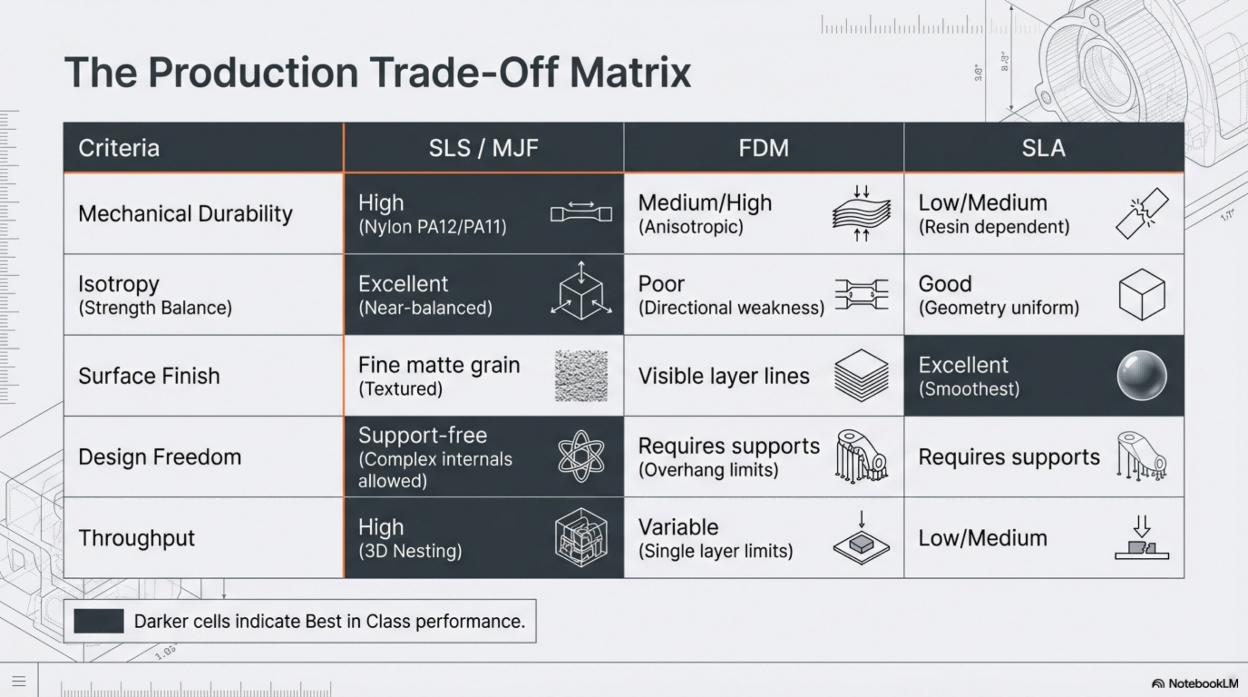The image size is (1248, 697).
Task: Click the plain cube icon for SLA isotropy
Action: tap(1141, 295)
